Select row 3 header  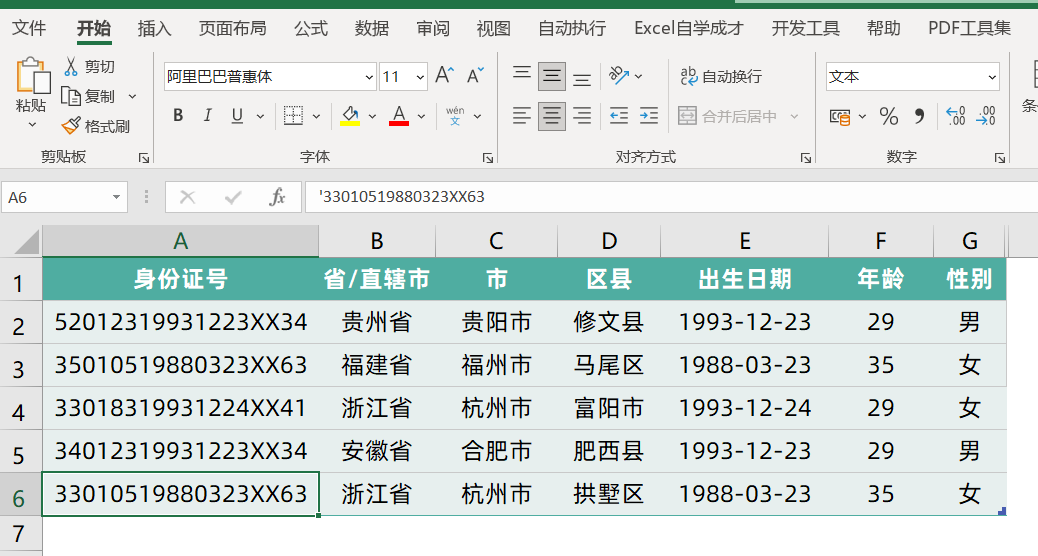coord(21,367)
